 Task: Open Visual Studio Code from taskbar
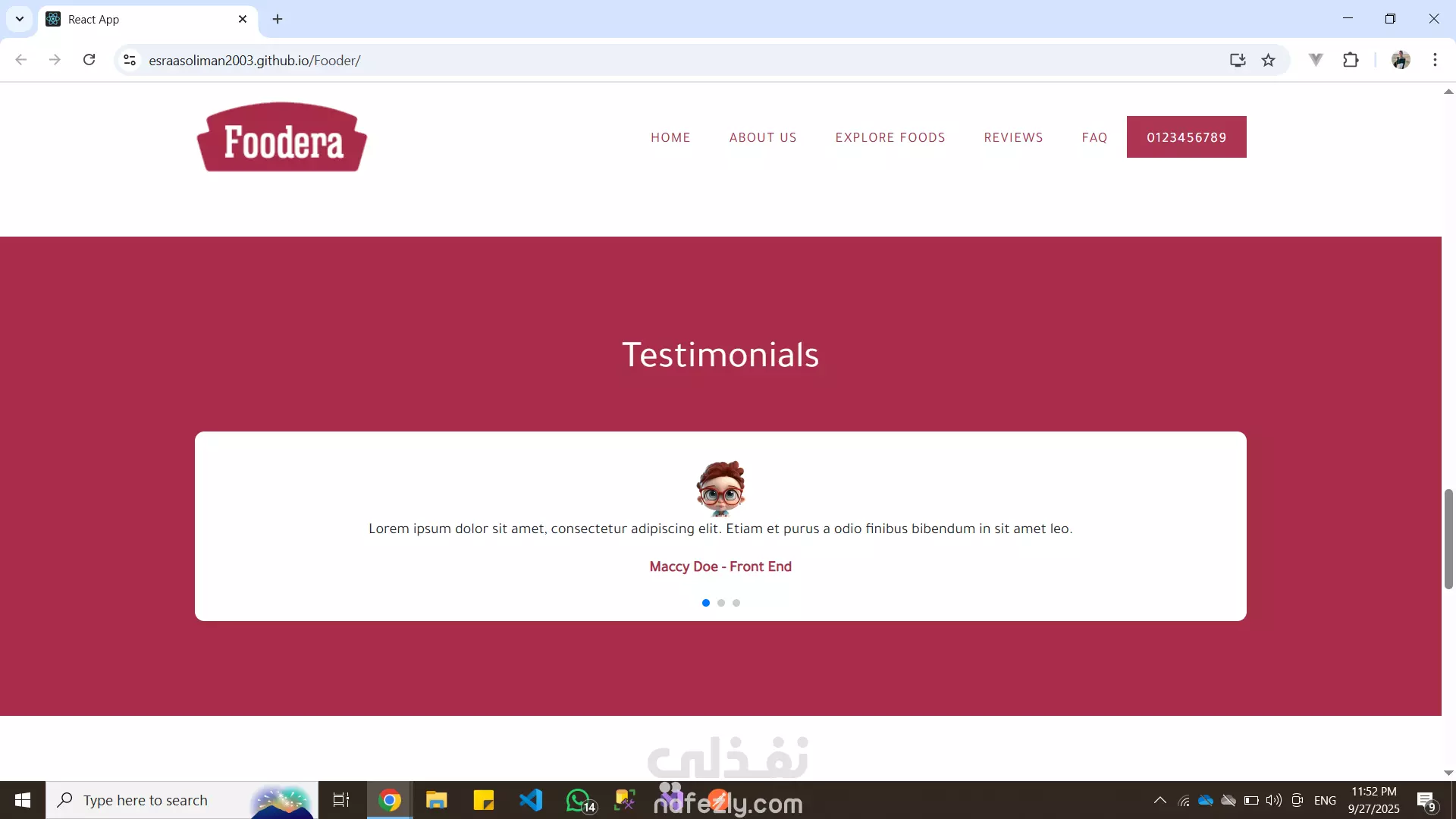click(531, 800)
